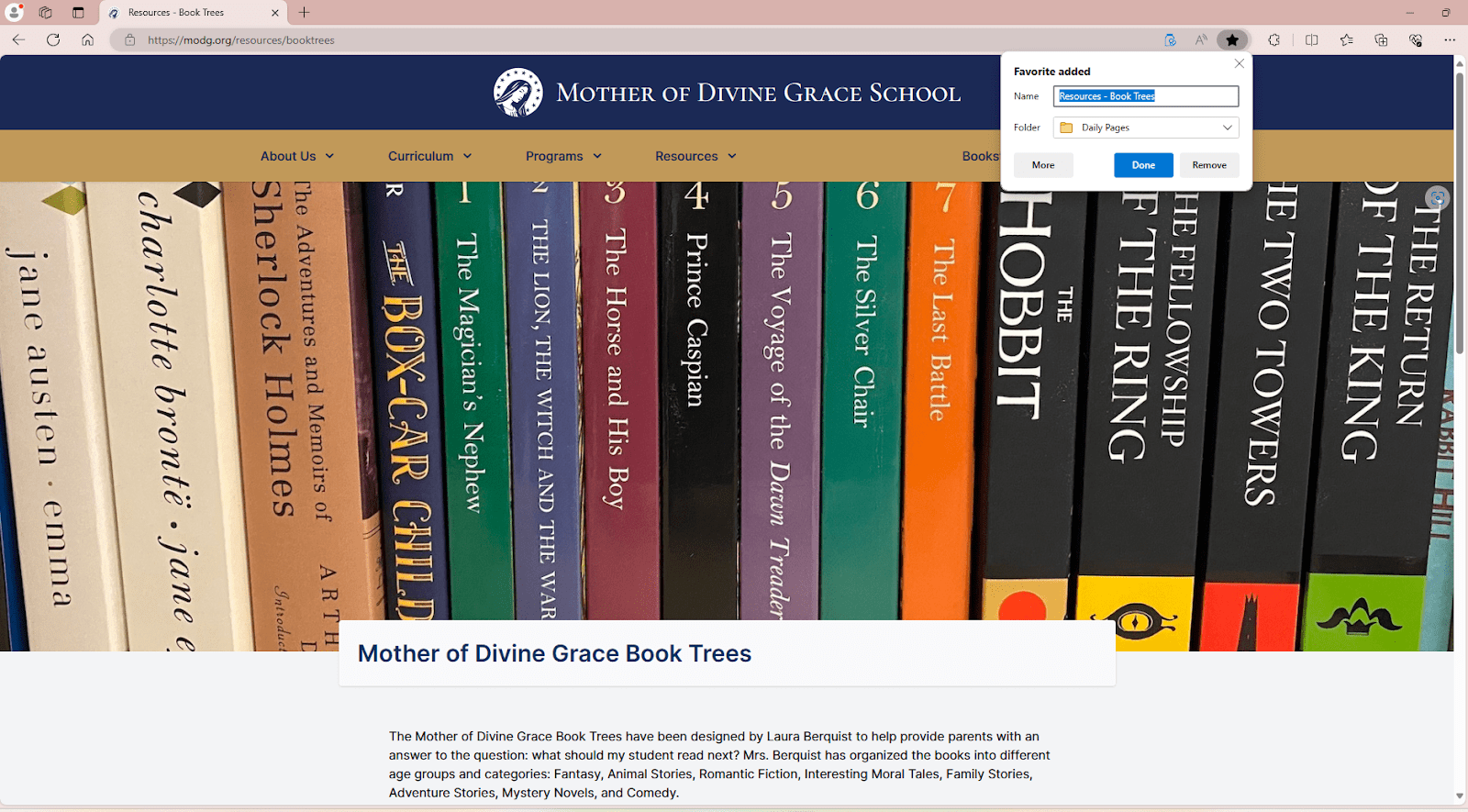1468x812 pixels.
Task: Click the browser back arrow
Action: click(x=18, y=39)
